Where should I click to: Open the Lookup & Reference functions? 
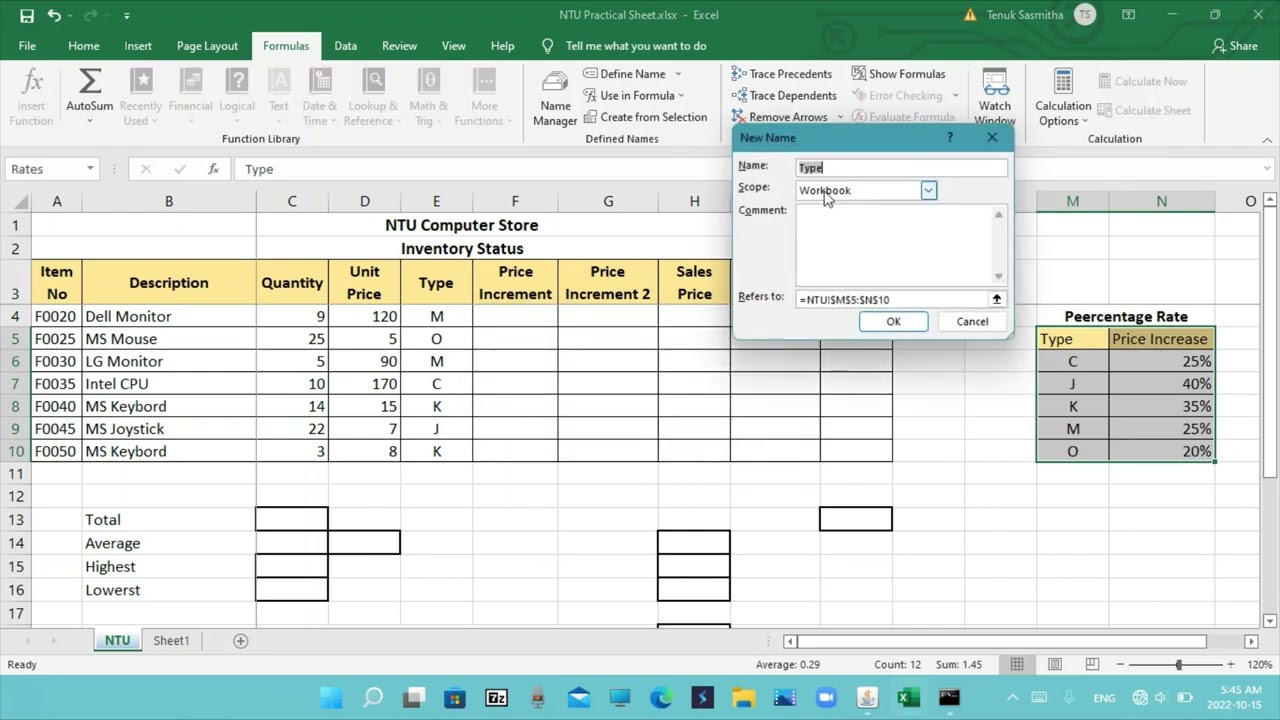coord(373,98)
